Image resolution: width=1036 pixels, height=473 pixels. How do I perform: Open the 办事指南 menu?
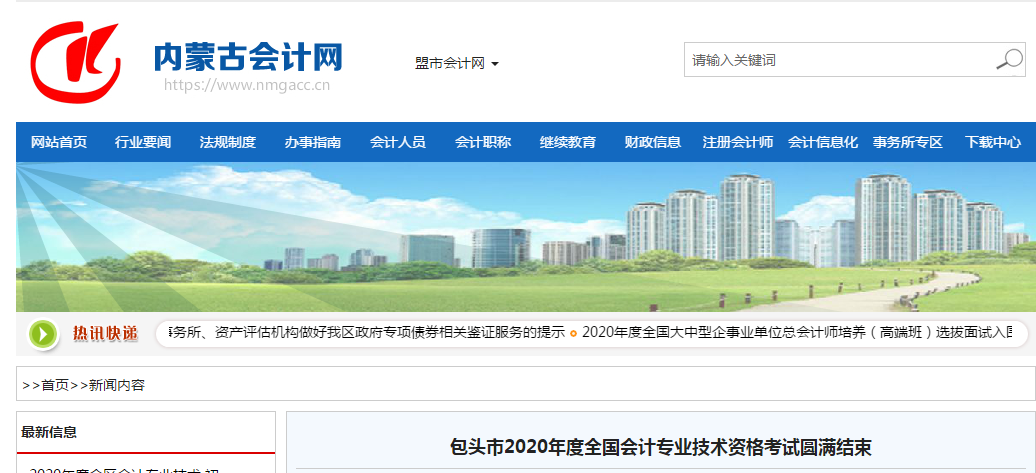tap(313, 142)
